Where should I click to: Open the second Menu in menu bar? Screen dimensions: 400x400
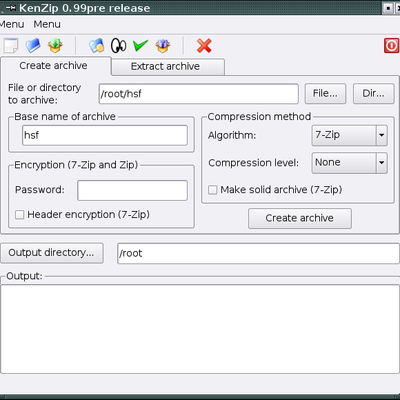(47, 24)
